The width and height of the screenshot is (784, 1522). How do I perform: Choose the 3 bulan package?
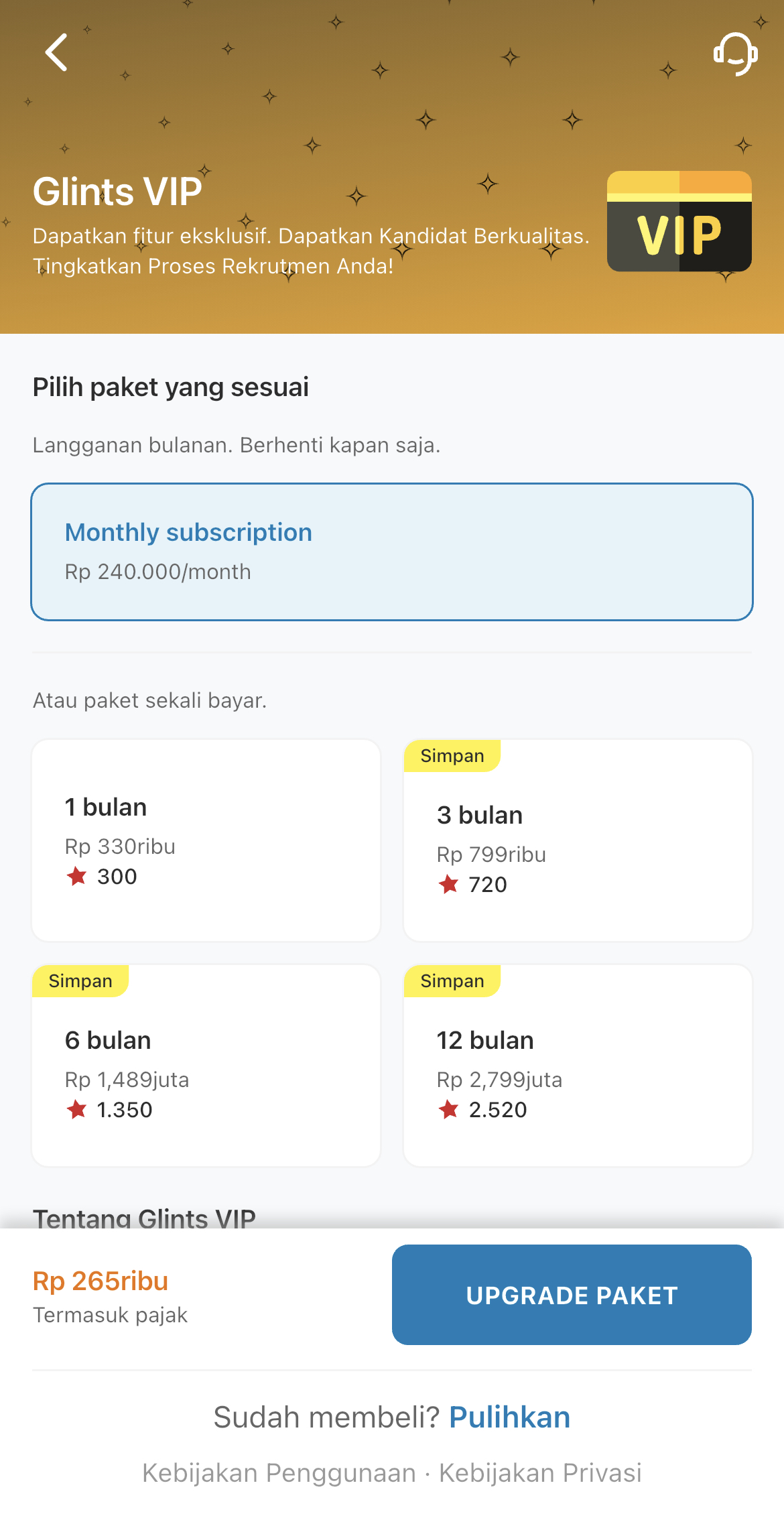(578, 840)
